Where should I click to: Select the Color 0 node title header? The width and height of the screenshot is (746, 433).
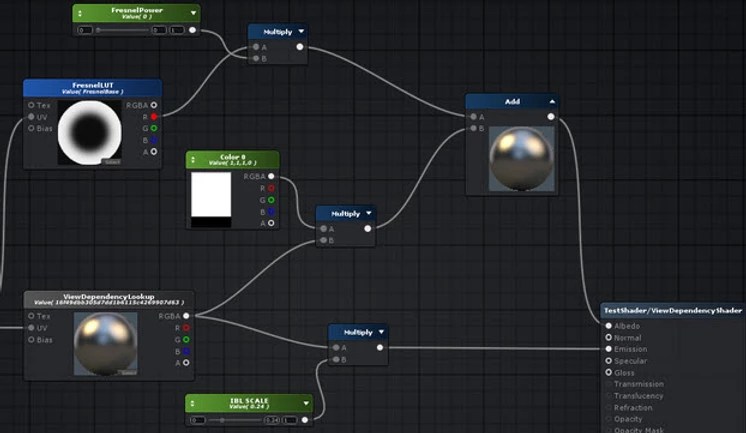tap(232, 160)
